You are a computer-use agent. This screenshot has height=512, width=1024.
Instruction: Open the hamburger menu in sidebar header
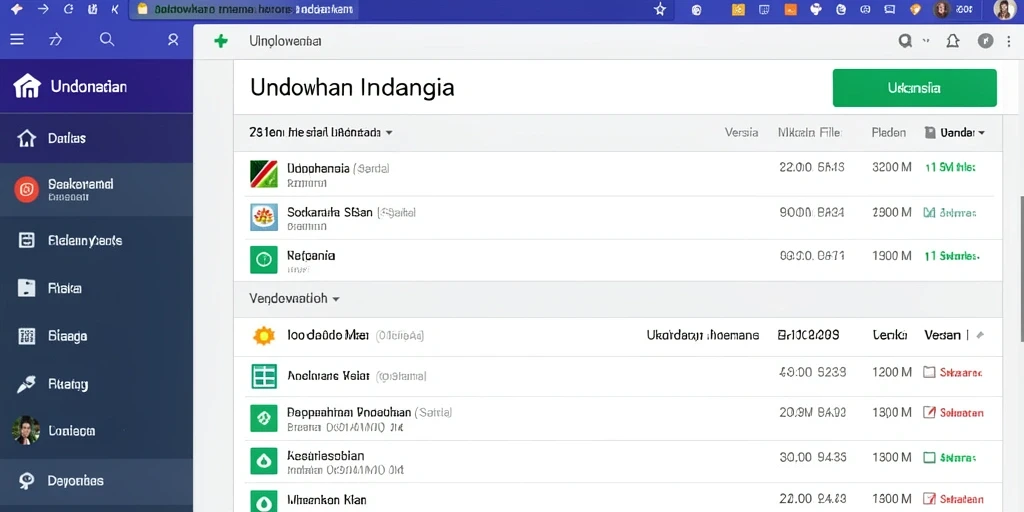[x=17, y=40]
